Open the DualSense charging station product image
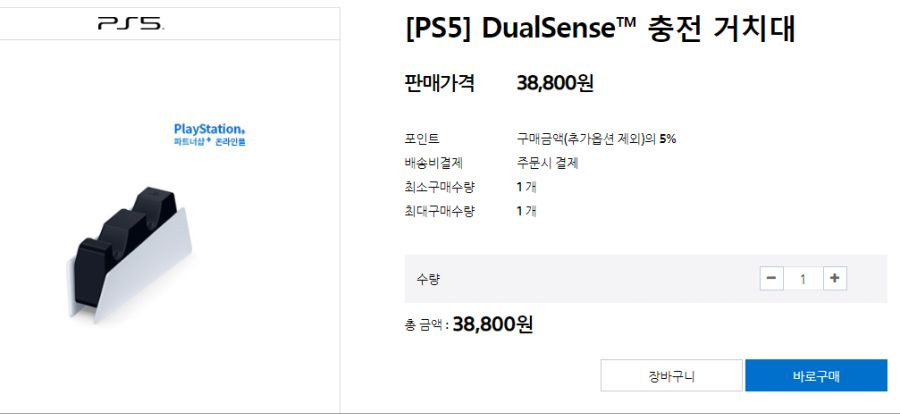The image size is (900, 414). point(129,254)
